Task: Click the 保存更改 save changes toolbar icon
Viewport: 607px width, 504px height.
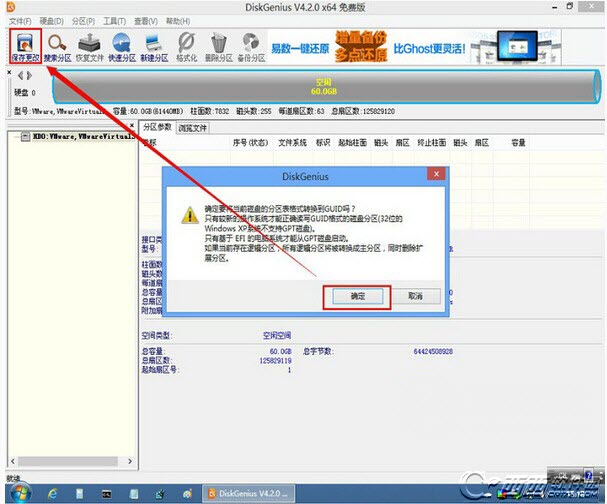Action: coord(26,46)
